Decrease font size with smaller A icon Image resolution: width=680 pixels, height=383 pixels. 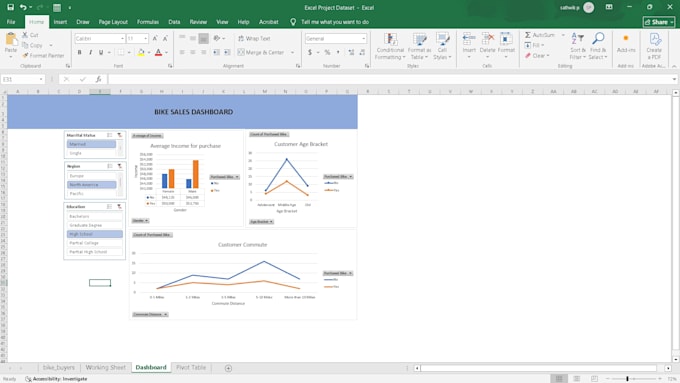(x=165, y=39)
